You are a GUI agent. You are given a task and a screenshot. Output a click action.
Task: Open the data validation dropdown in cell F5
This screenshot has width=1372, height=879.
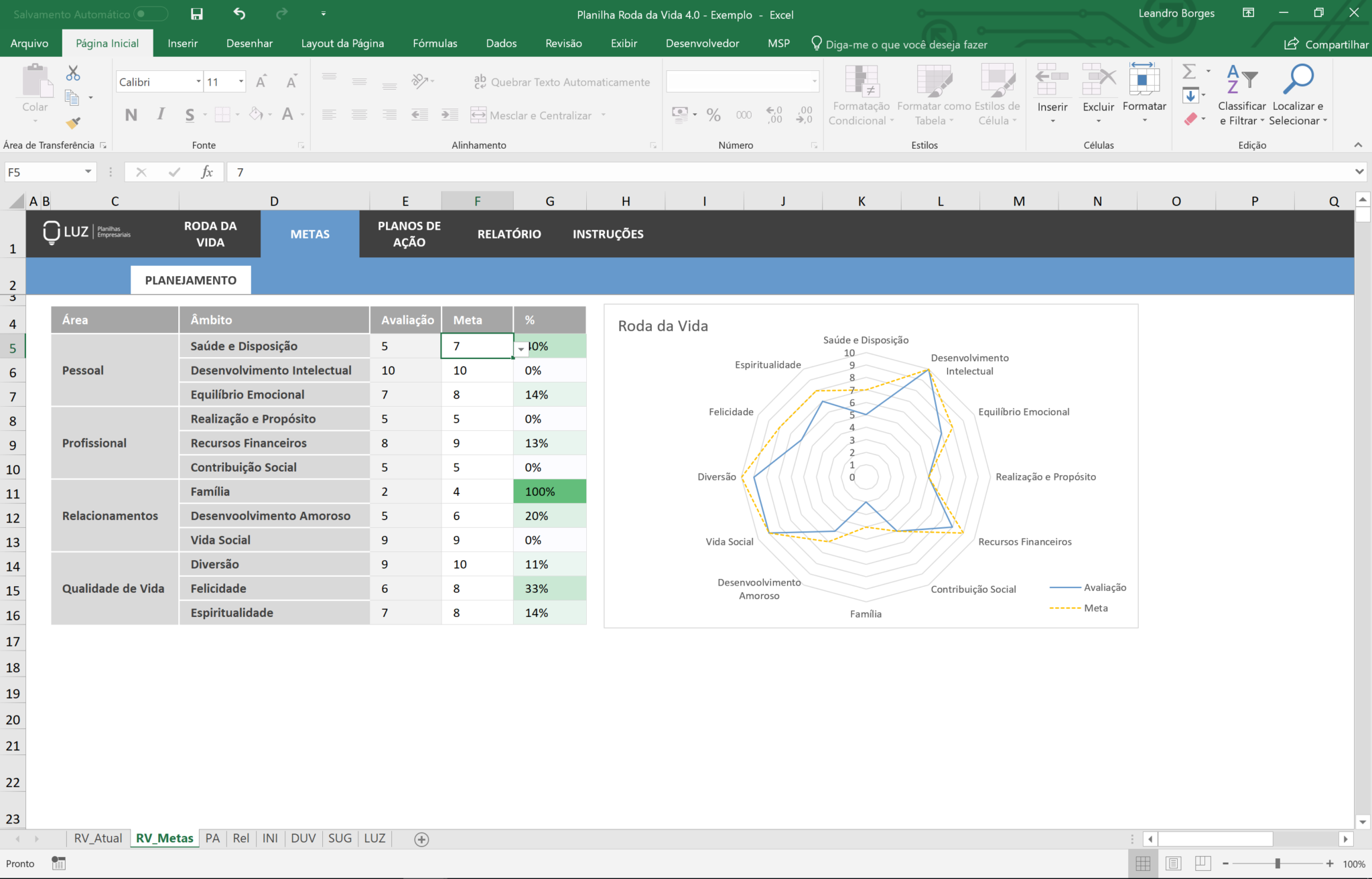coord(521,349)
